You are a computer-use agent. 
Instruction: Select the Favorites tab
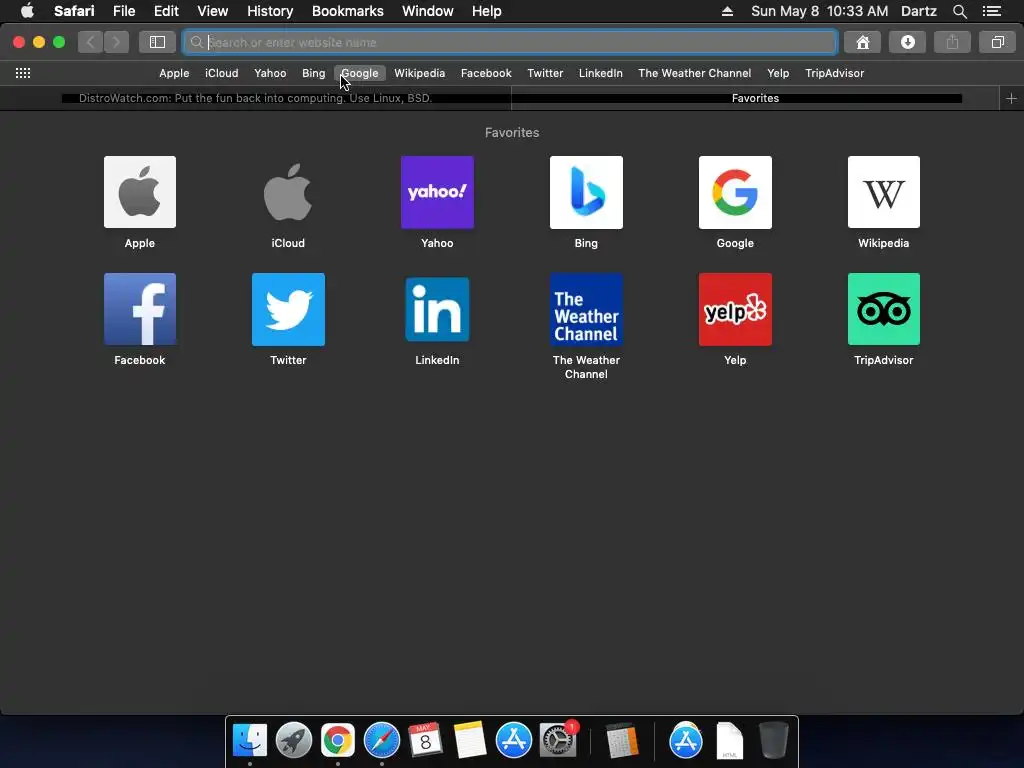755,99
